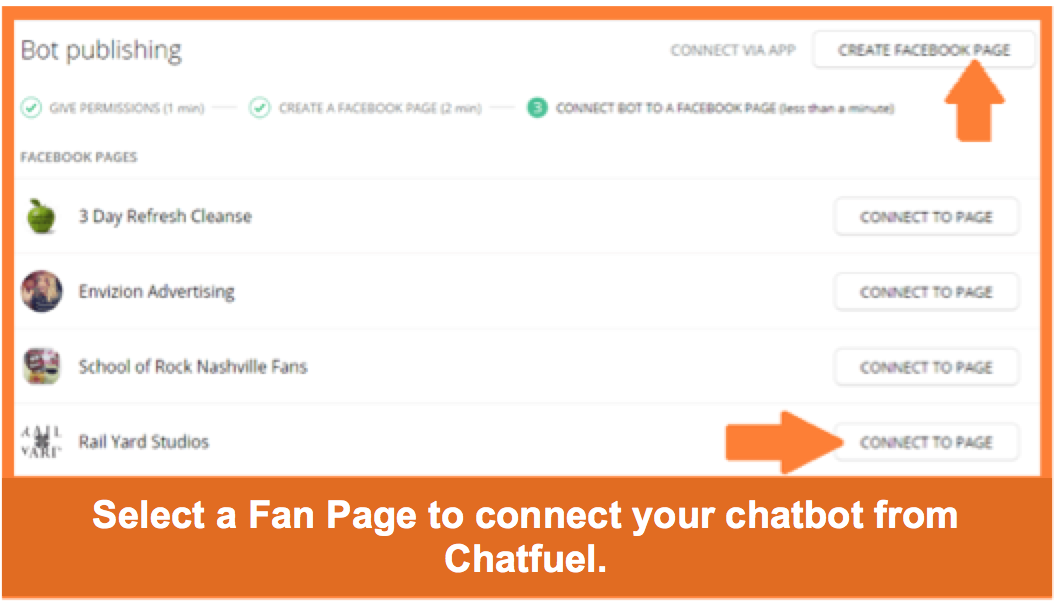Open the Create Facebook Page button
The image size is (1058, 605).
click(924, 50)
